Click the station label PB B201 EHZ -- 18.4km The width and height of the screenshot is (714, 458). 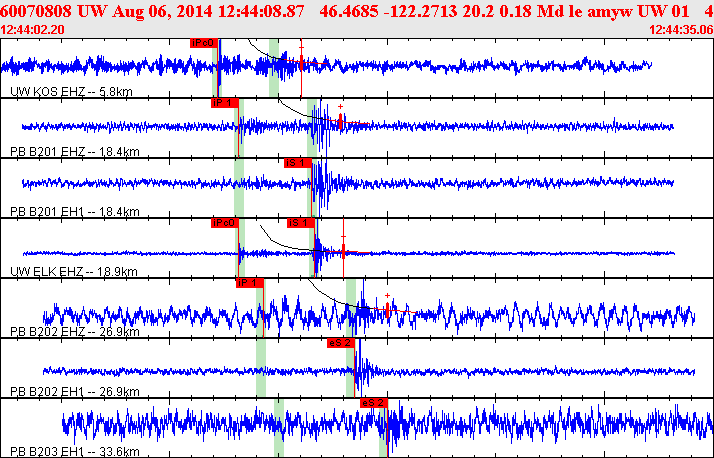(x=75, y=152)
